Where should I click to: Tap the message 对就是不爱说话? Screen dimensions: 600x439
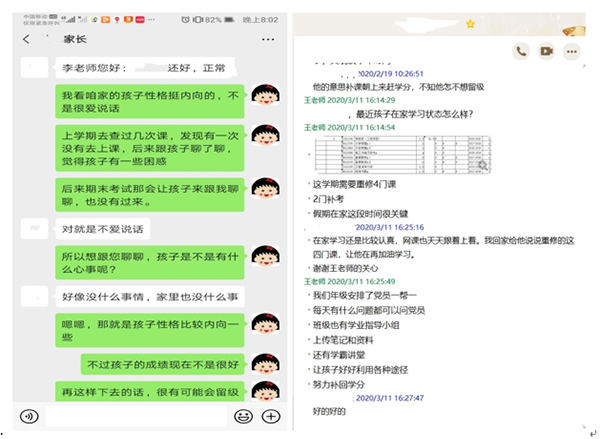103,229
